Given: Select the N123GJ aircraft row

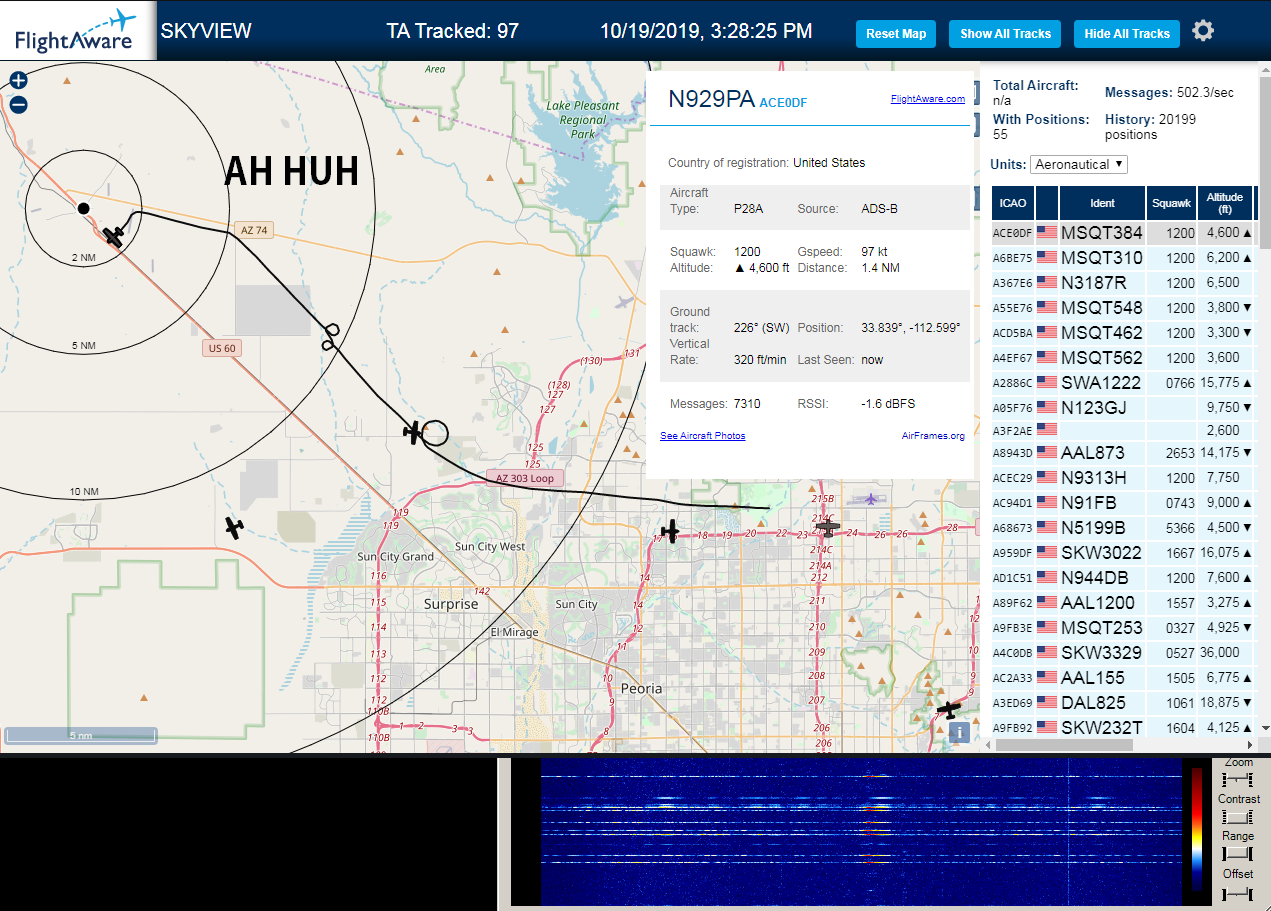Looking at the screenshot, I should point(1124,407).
